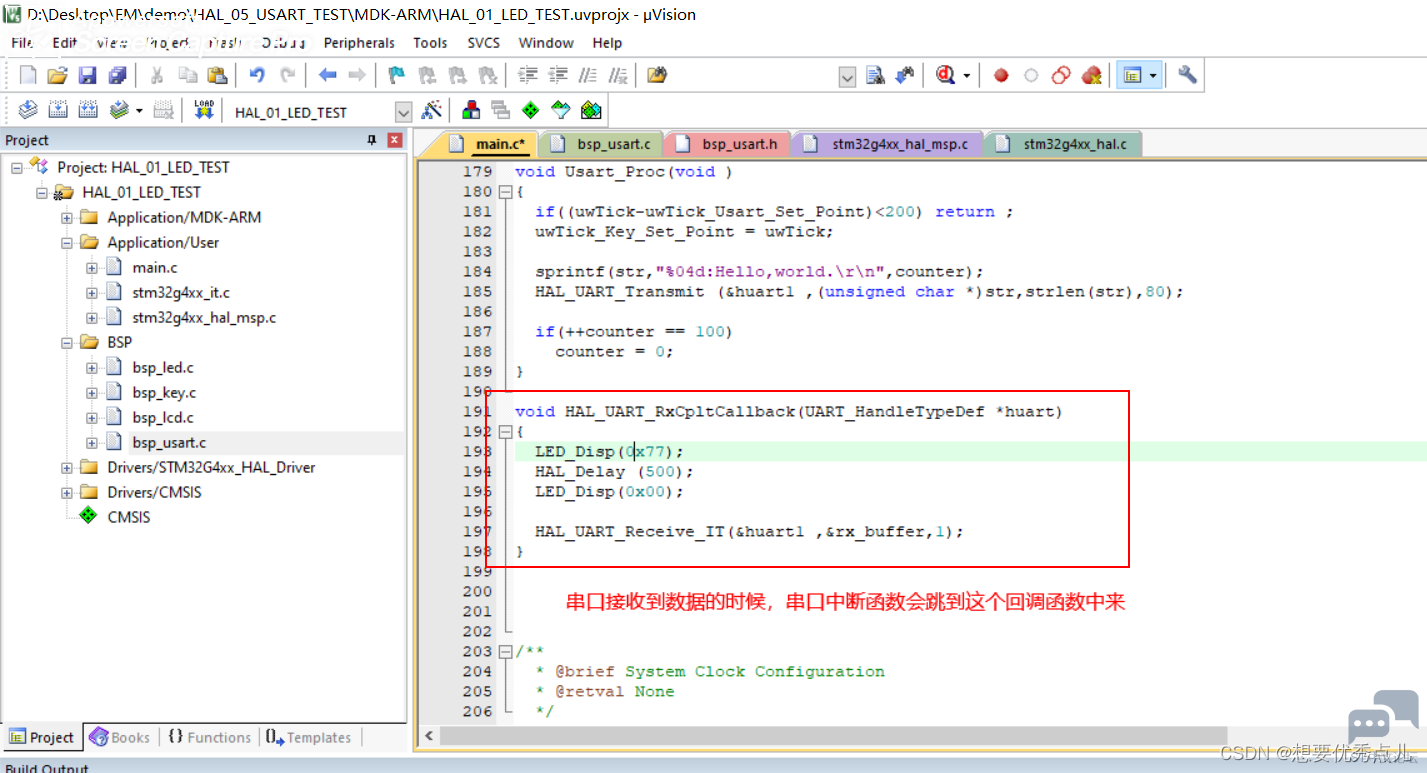Switch to the bsp_usart.c editor tab

[602, 144]
